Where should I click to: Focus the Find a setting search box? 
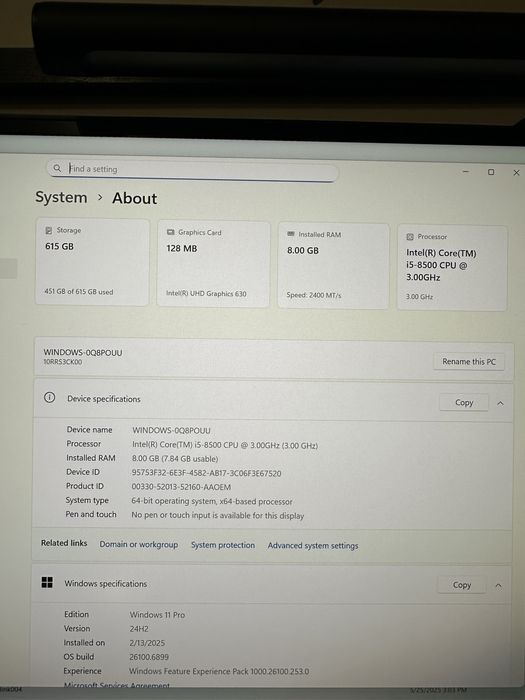coord(192,170)
